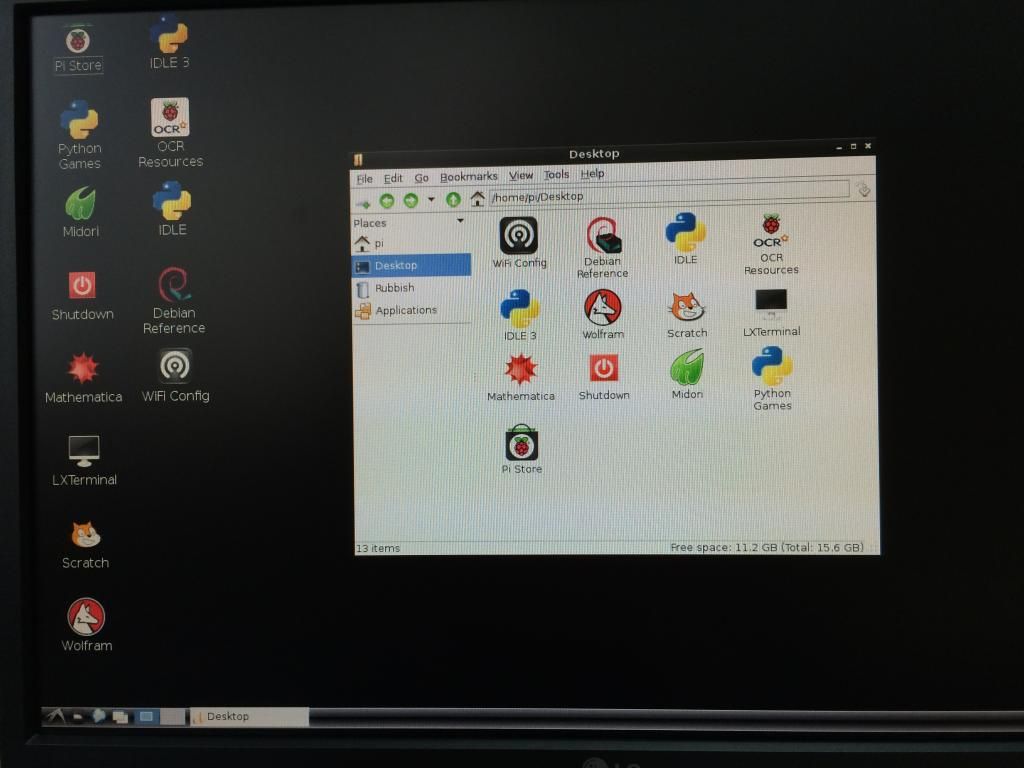The image size is (1024, 768).
Task: Open the Tools menu
Action: coord(556,174)
